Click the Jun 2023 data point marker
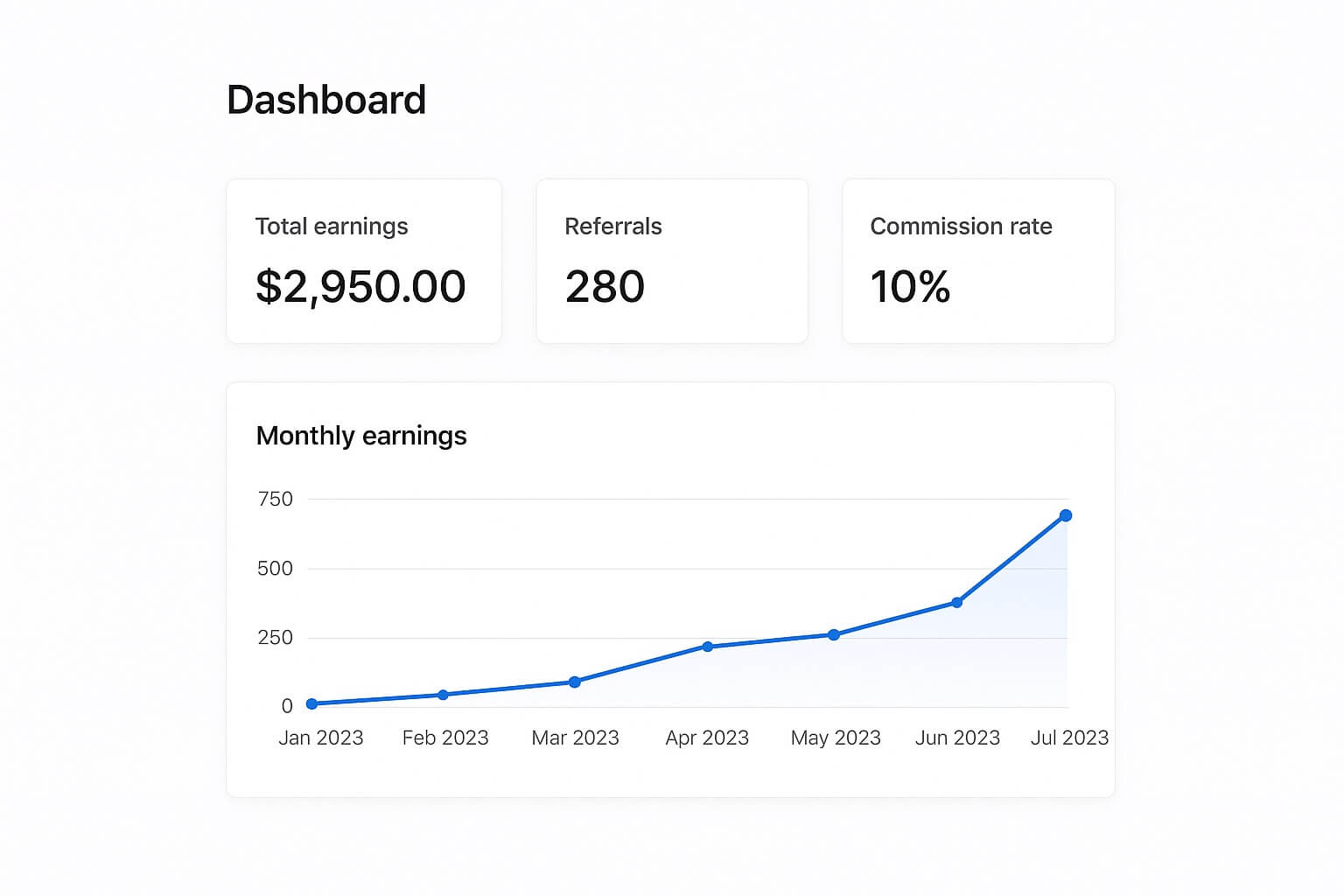Image resolution: width=1344 pixels, height=896 pixels. (x=957, y=602)
